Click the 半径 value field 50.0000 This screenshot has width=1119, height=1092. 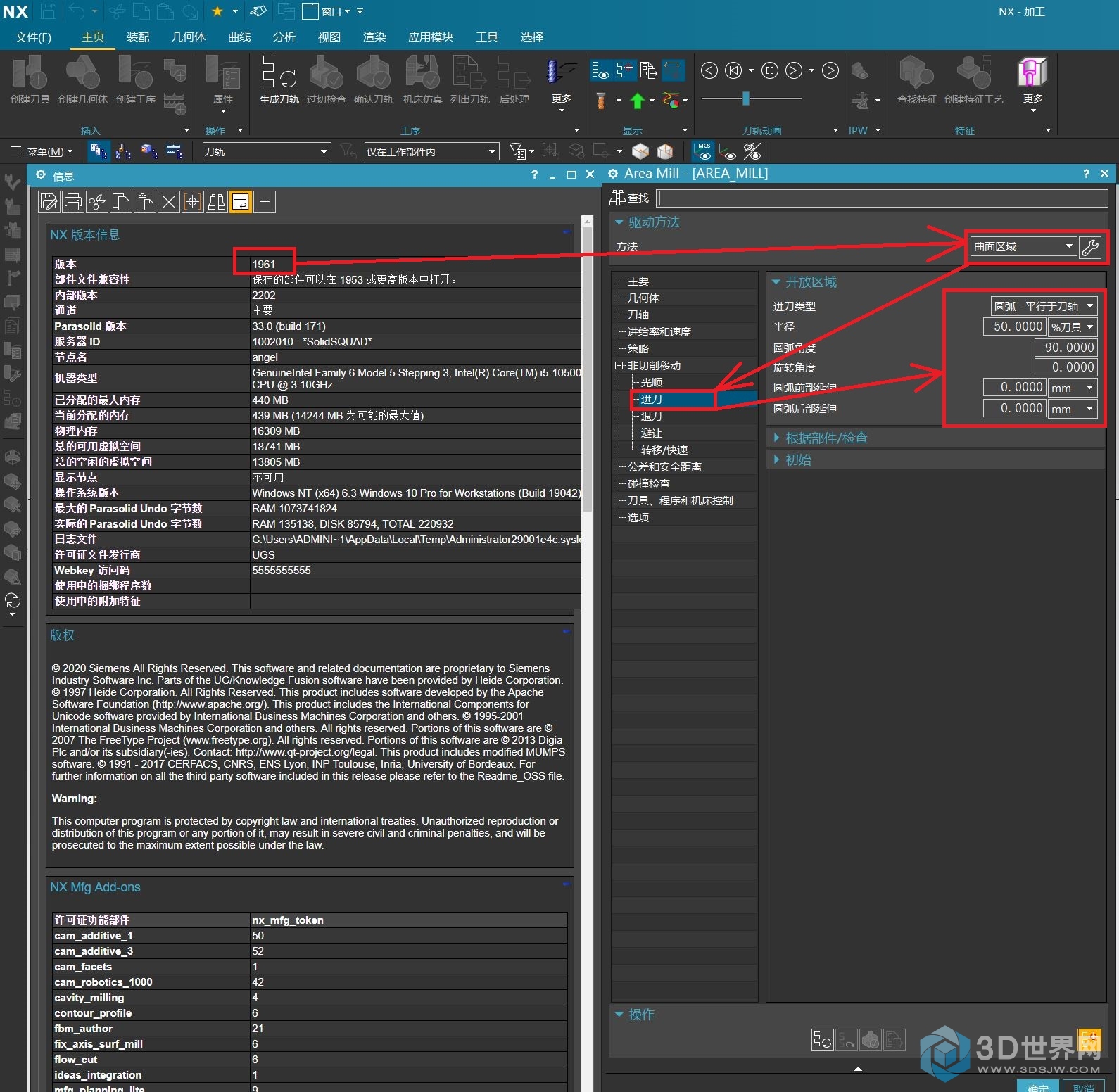(x=1014, y=326)
